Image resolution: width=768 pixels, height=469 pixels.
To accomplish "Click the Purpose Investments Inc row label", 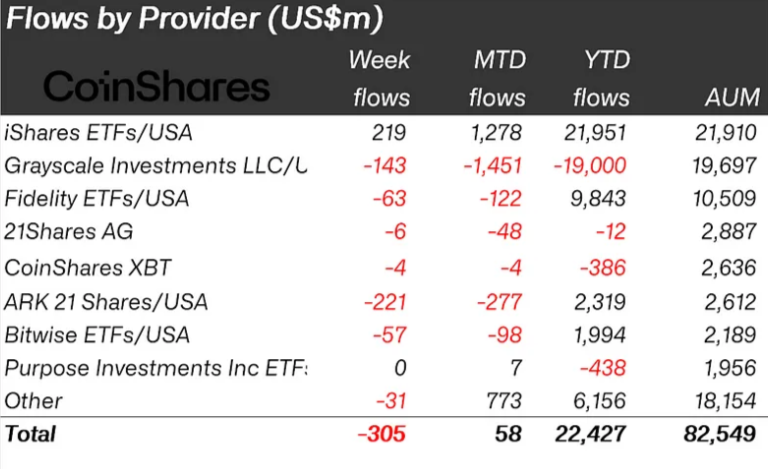I will click(155, 368).
